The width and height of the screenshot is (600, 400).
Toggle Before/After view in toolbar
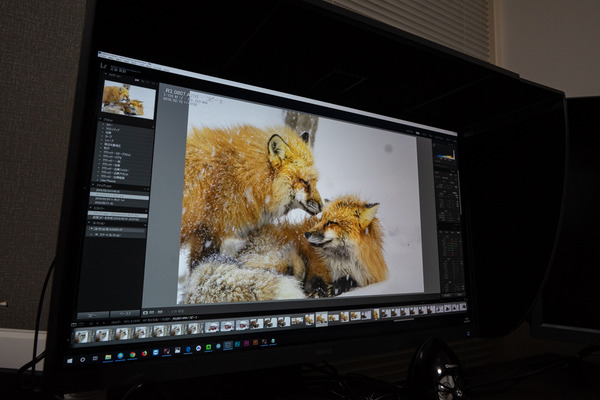click(160, 312)
